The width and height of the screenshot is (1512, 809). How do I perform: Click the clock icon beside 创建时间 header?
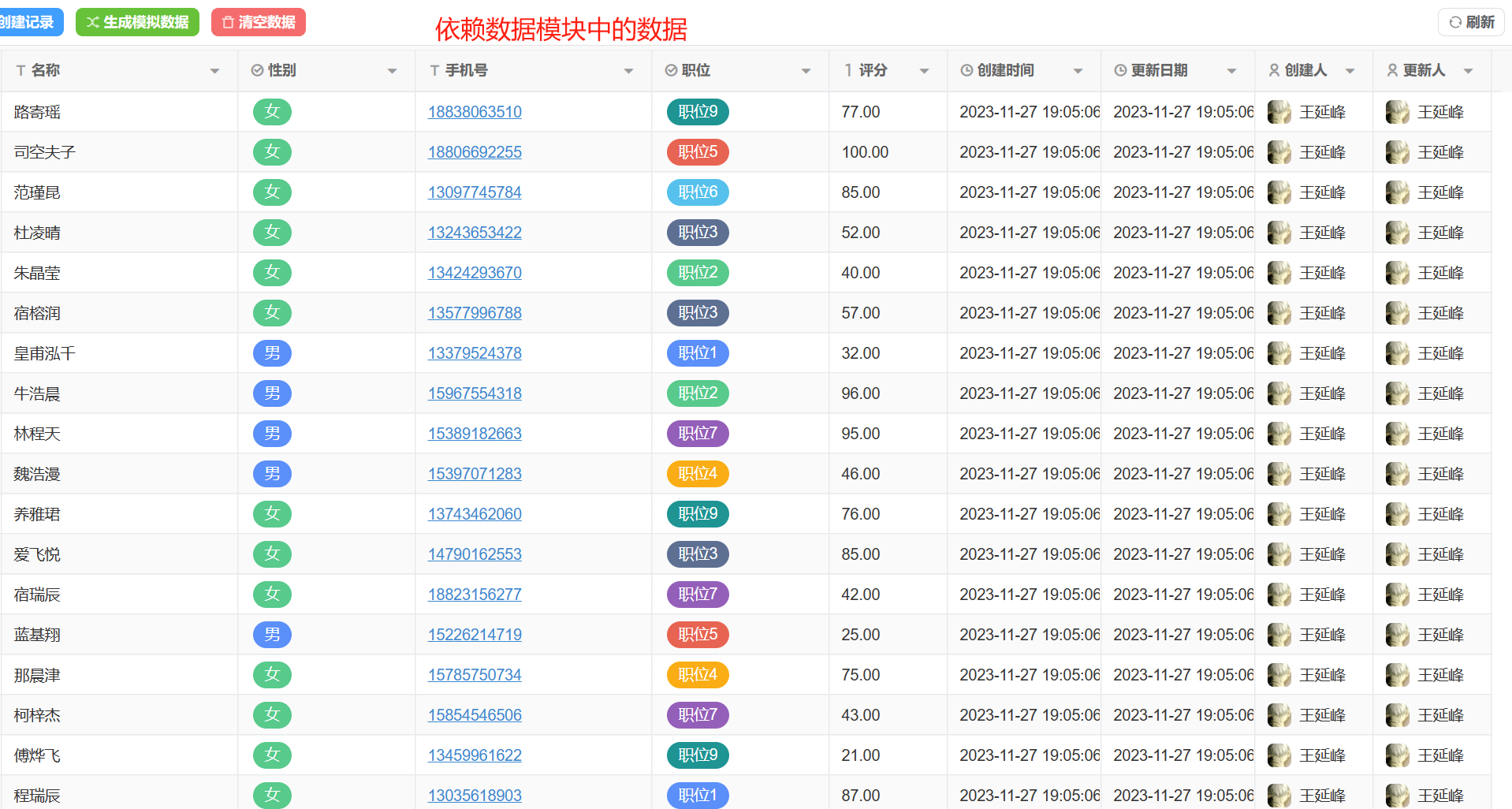(966, 70)
